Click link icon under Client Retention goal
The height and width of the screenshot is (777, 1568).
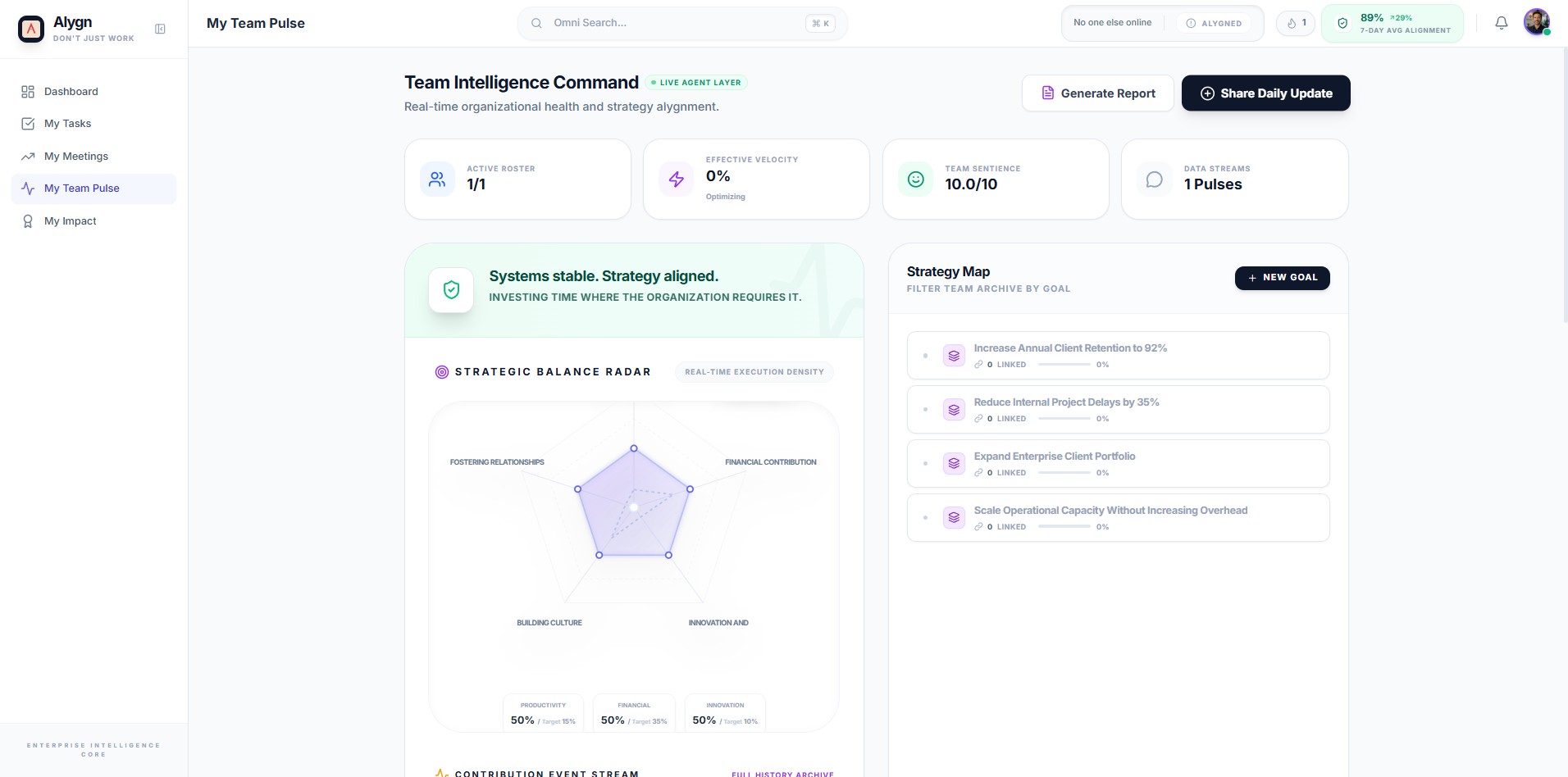click(978, 365)
